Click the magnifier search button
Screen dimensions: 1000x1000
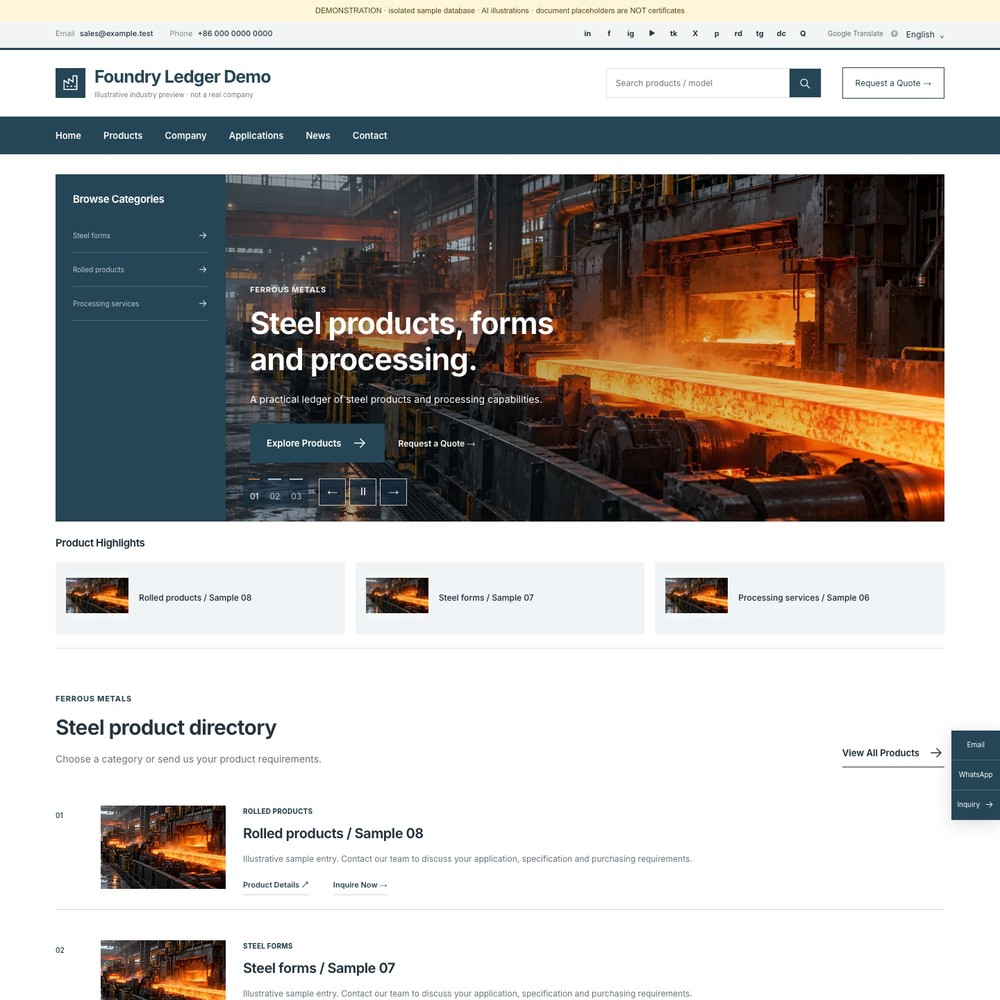(x=805, y=83)
